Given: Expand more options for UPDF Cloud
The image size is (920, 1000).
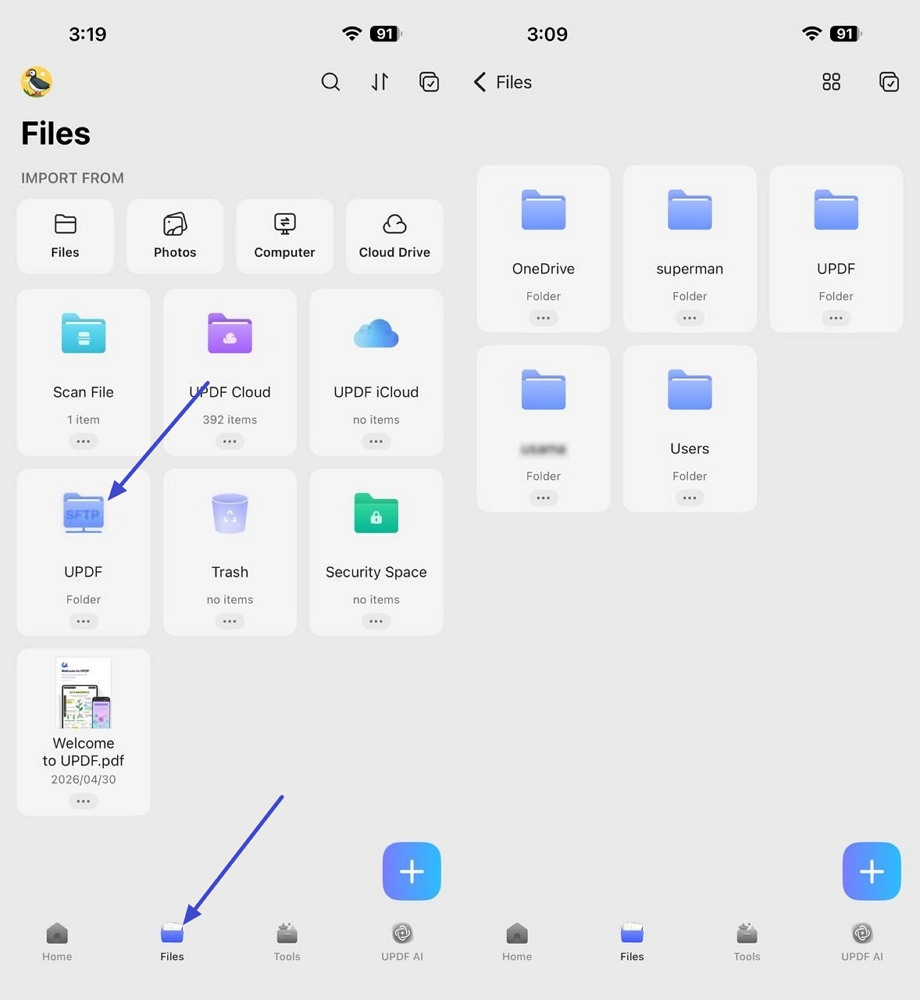Looking at the screenshot, I should (x=230, y=441).
